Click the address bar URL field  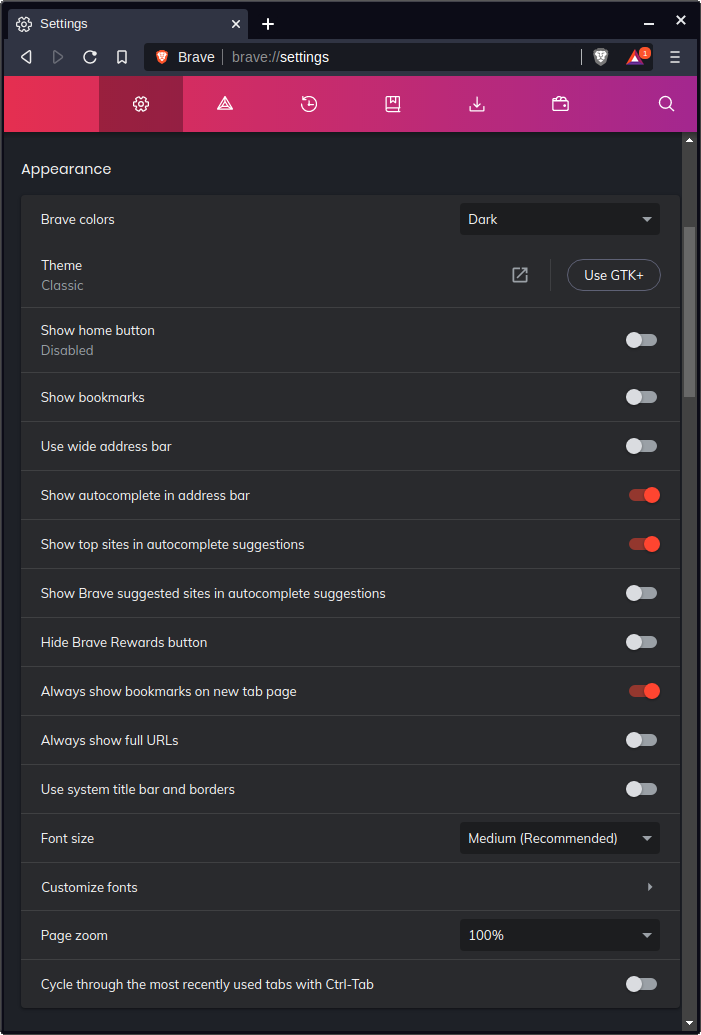(400, 57)
